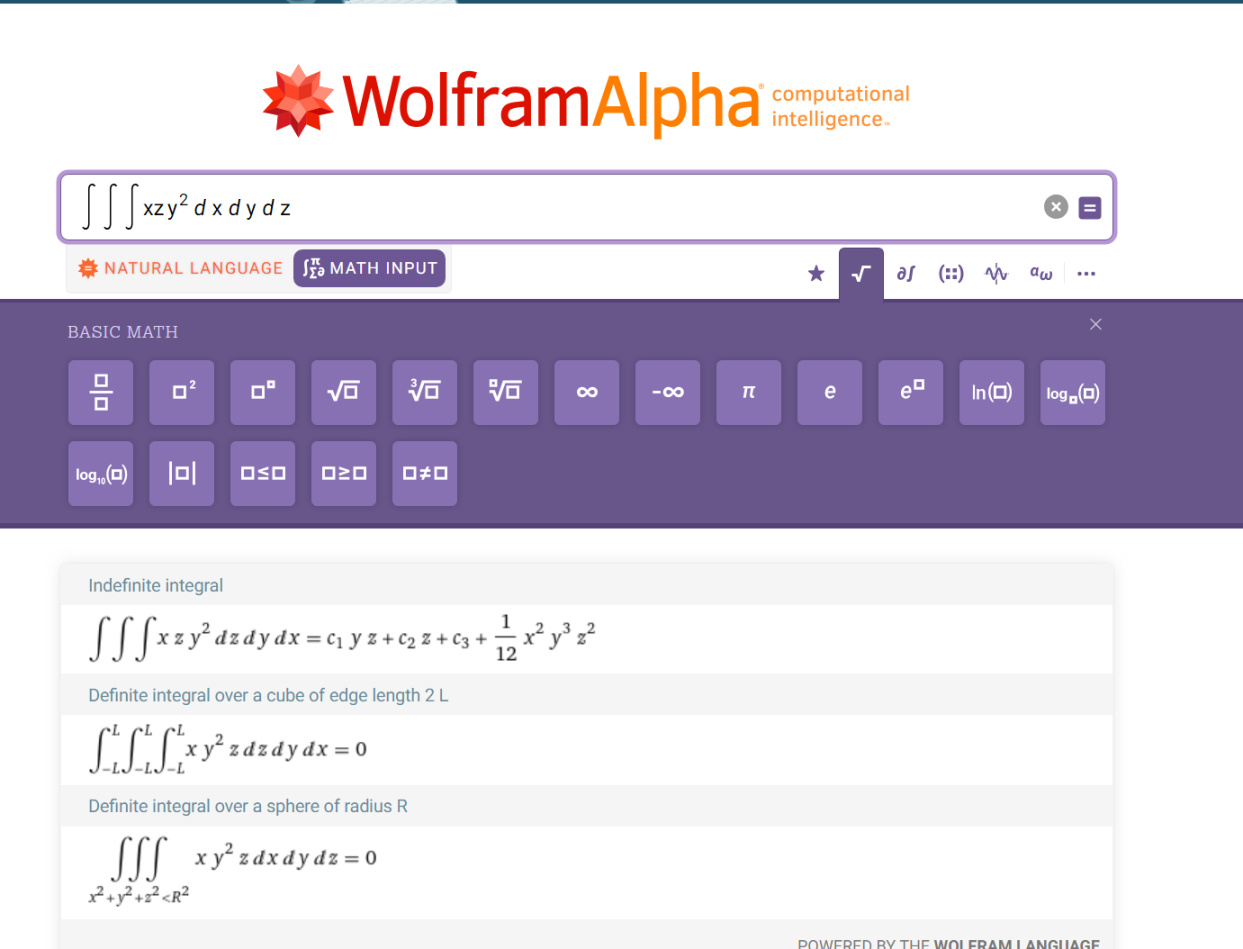
Task: Open the trigonometry wave functions tab
Action: [996, 273]
